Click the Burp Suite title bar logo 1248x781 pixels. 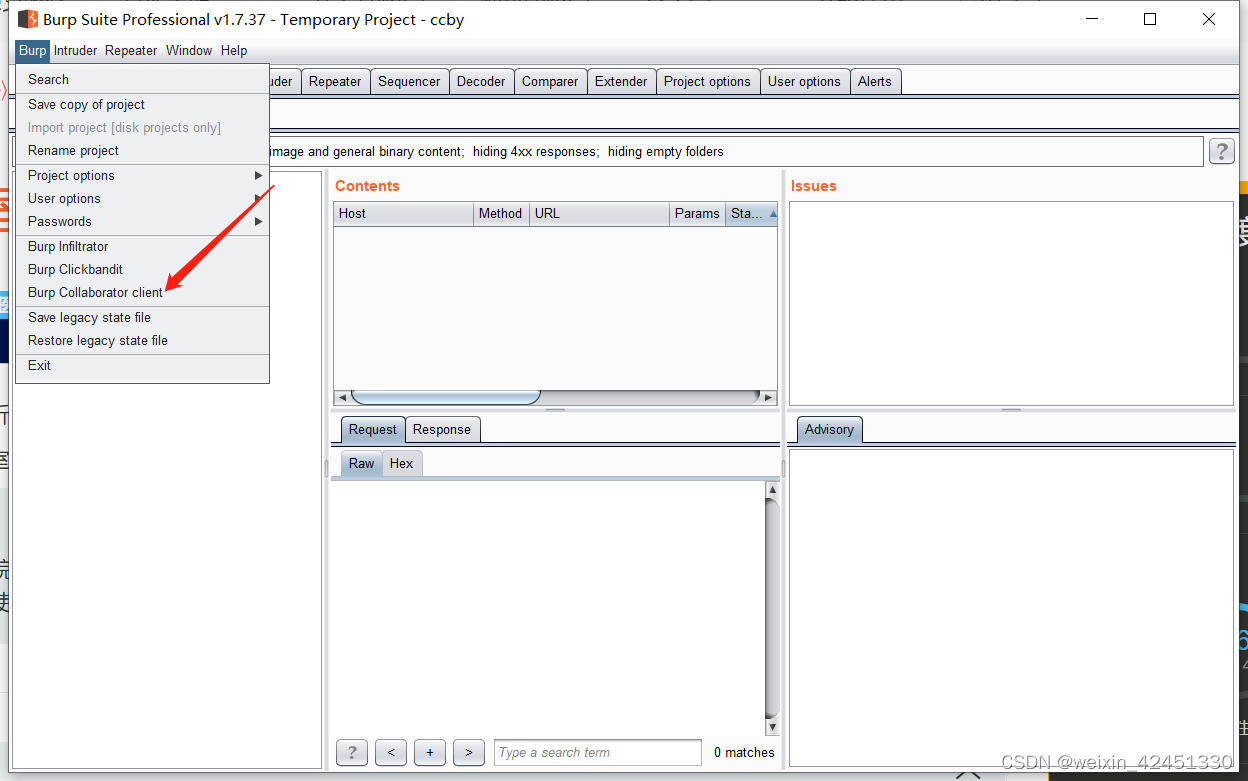coord(28,19)
